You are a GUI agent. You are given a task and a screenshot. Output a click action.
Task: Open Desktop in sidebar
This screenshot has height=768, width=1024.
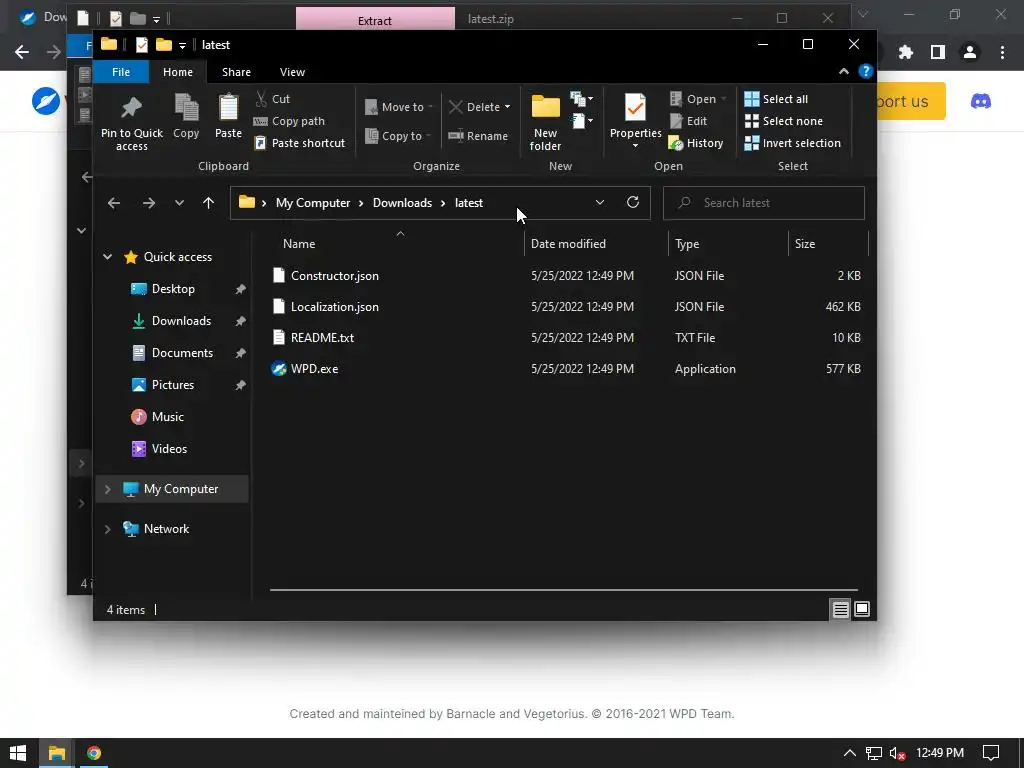pos(173,289)
